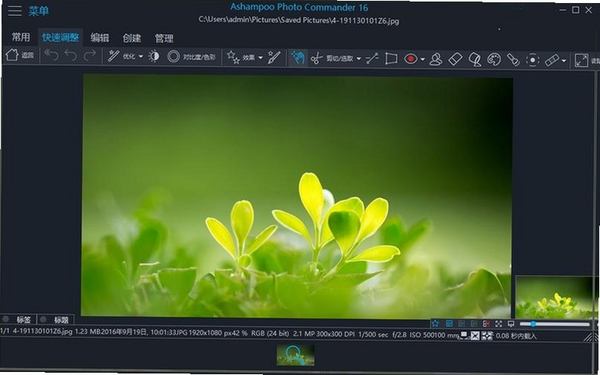Click the '1/500 sec' status entry
Screen dimensions: 600x375
tap(373, 334)
